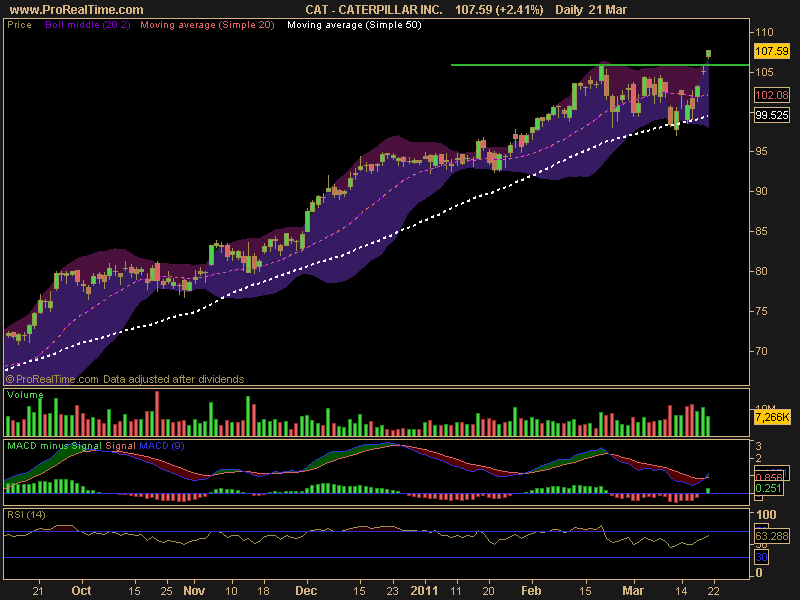Image resolution: width=800 pixels, height=600 pixels.
Task: Select the Price legend label
Action: [19, 24]
